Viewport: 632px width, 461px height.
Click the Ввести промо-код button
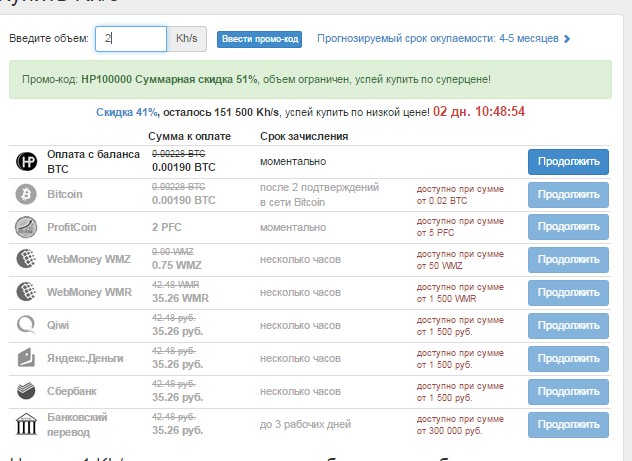pos(260,39)
